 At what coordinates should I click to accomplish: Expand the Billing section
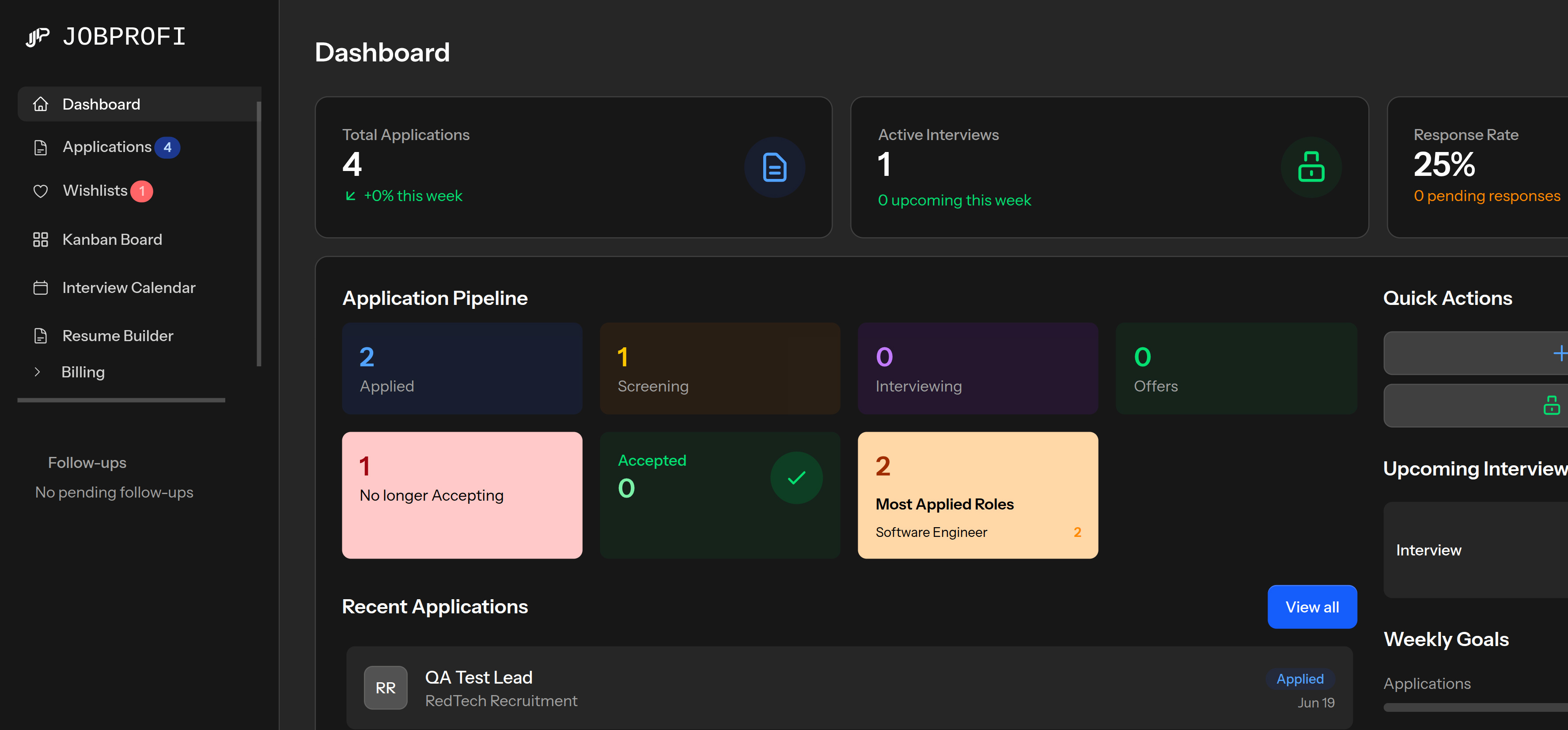pos(83,371)
